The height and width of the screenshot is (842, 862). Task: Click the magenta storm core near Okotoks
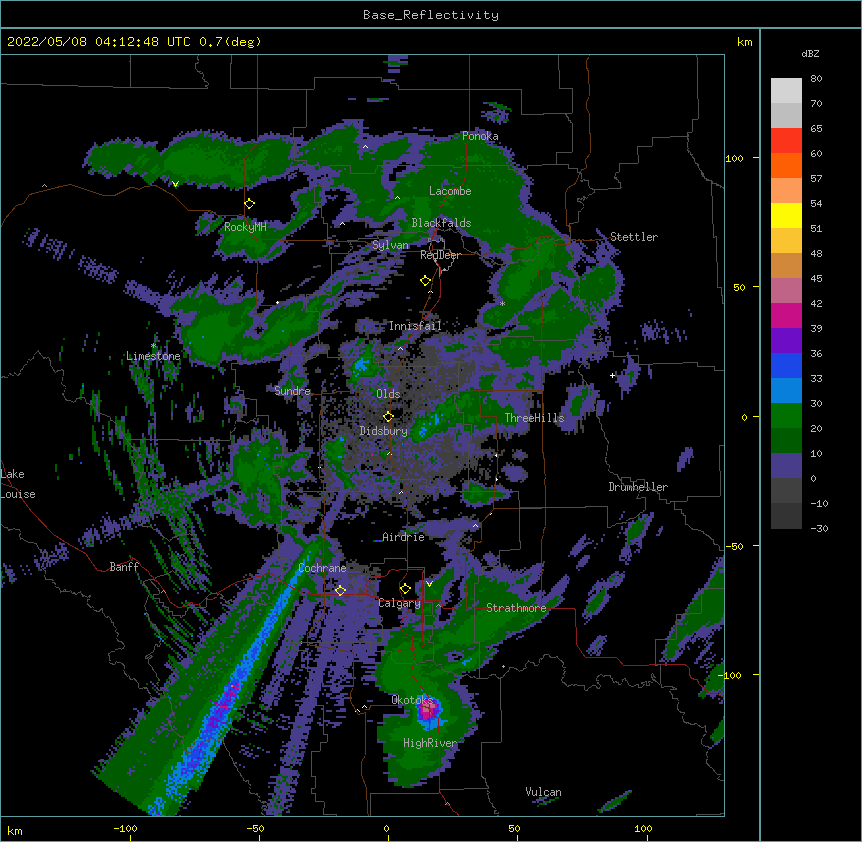(427, 711)
